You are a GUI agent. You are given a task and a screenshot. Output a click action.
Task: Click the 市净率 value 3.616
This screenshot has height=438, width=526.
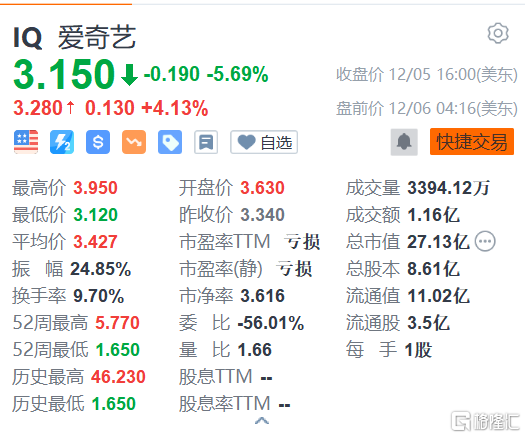tap(263, 296)
